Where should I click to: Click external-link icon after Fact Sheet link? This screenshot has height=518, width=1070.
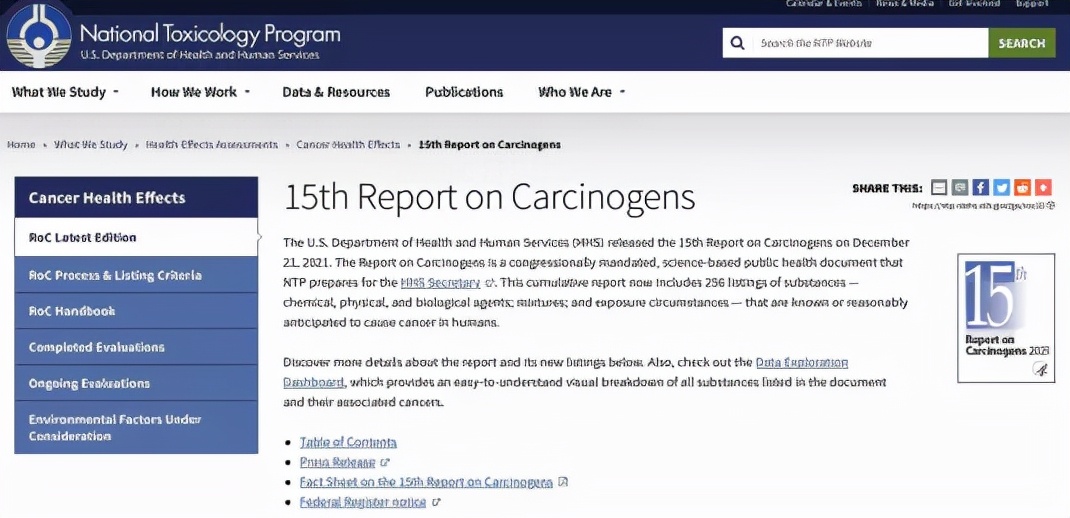(x=563, y=482)
